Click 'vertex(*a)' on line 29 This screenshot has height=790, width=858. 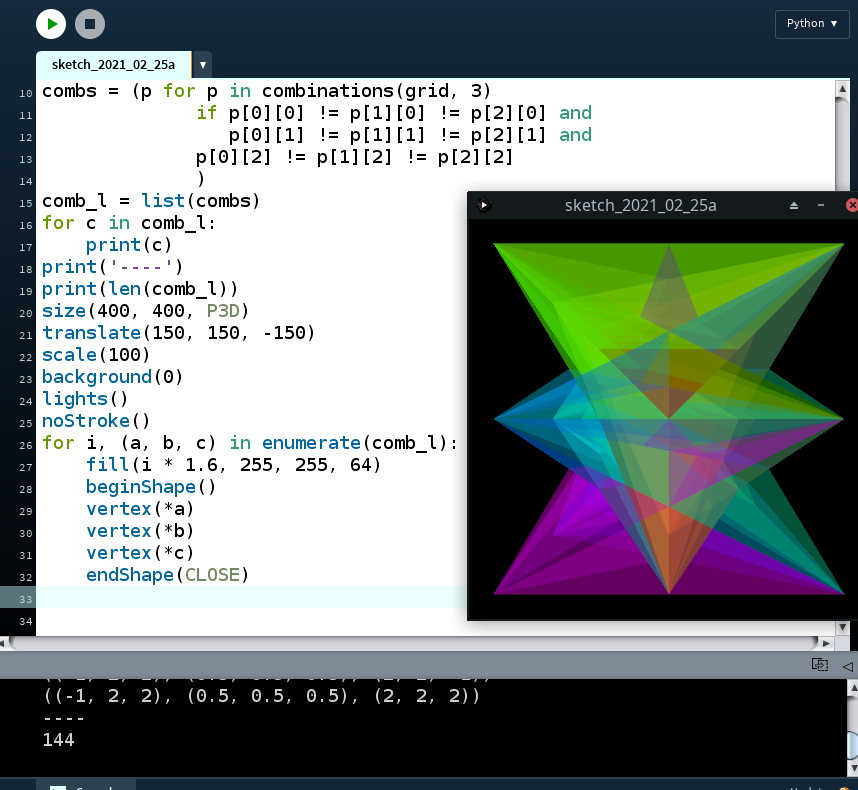140,509
